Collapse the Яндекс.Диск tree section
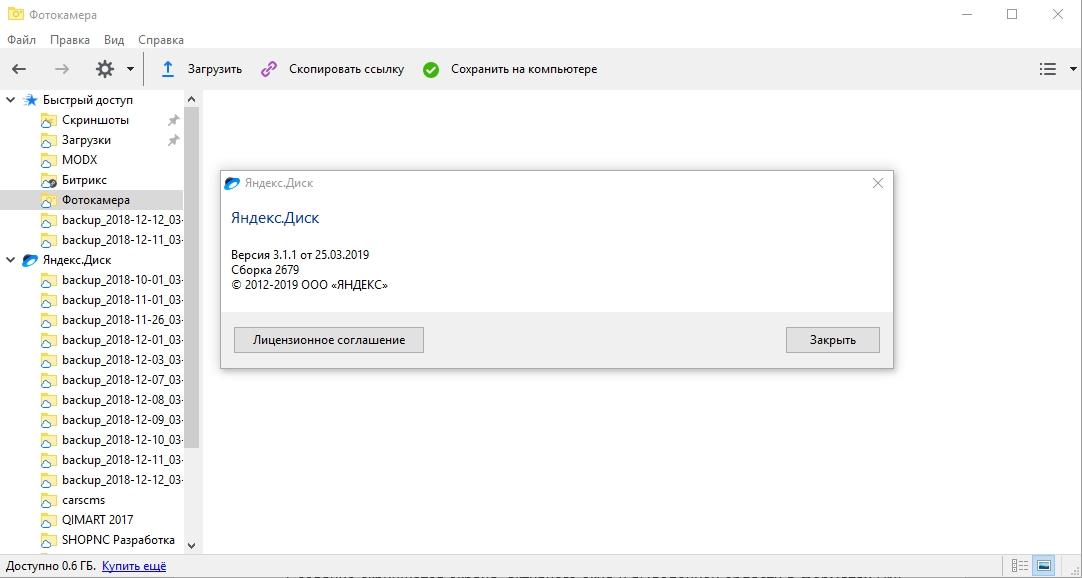1082x578 pixels. click(10, 260)
